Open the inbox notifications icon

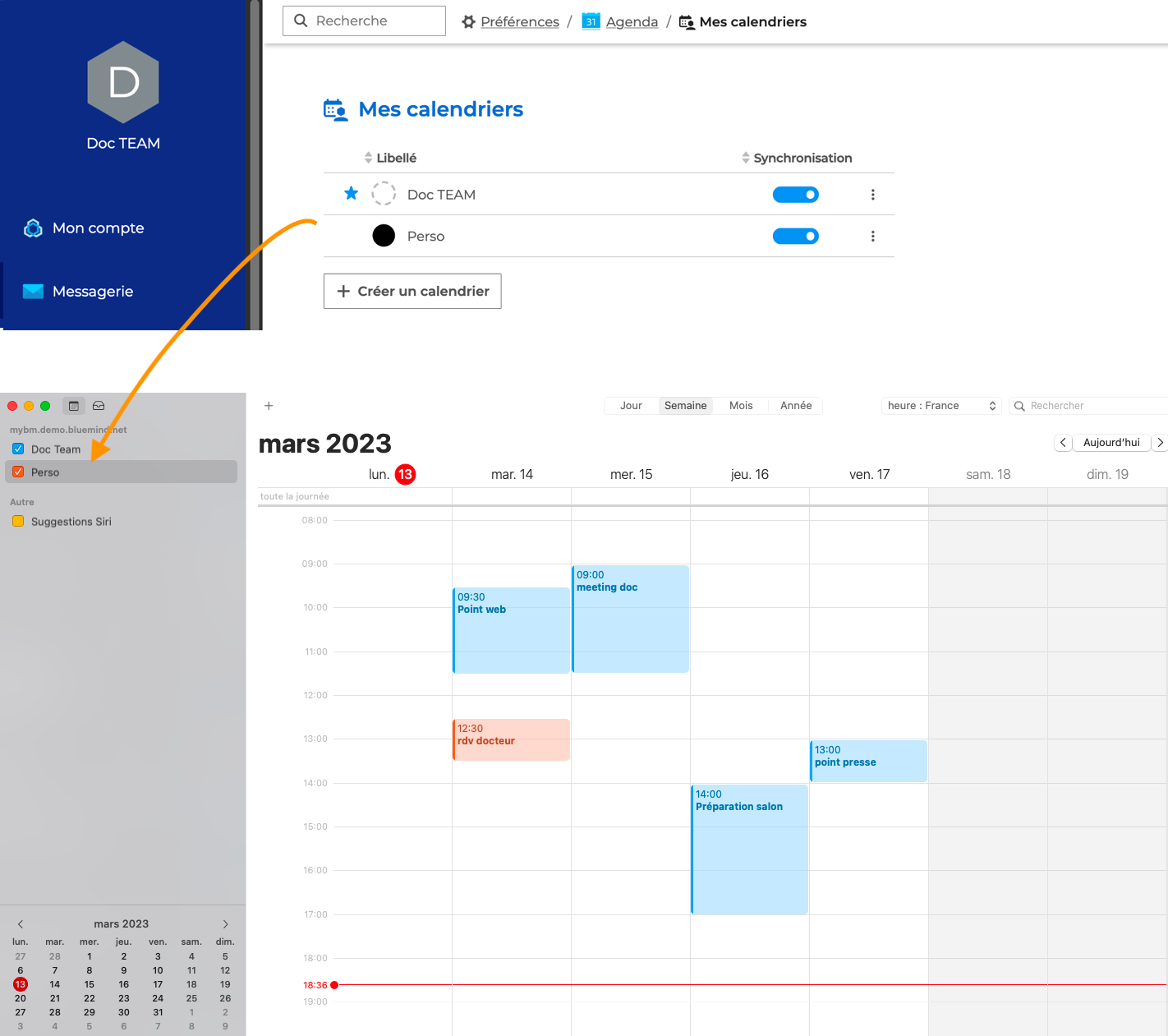coord(99,406)
